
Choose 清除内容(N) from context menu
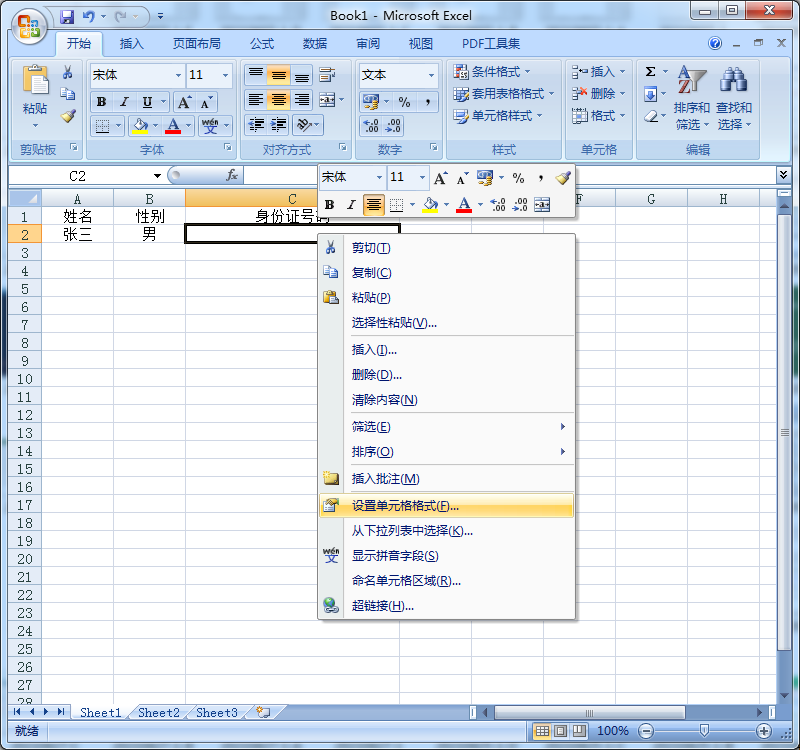point(446,400)
